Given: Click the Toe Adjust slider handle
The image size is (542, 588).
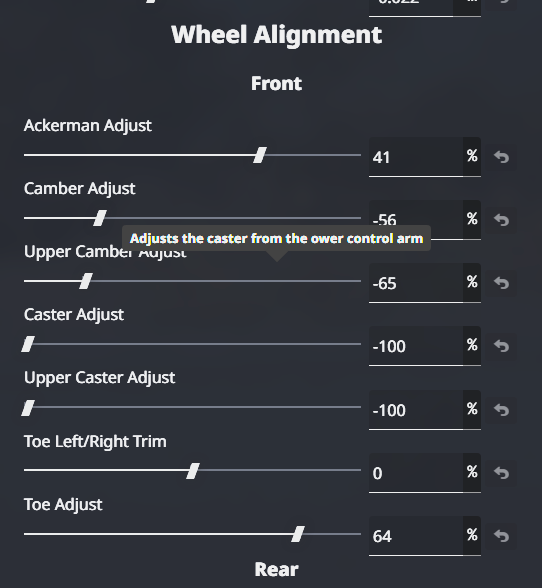Looking at the screenshot, I should pos(298,534).
